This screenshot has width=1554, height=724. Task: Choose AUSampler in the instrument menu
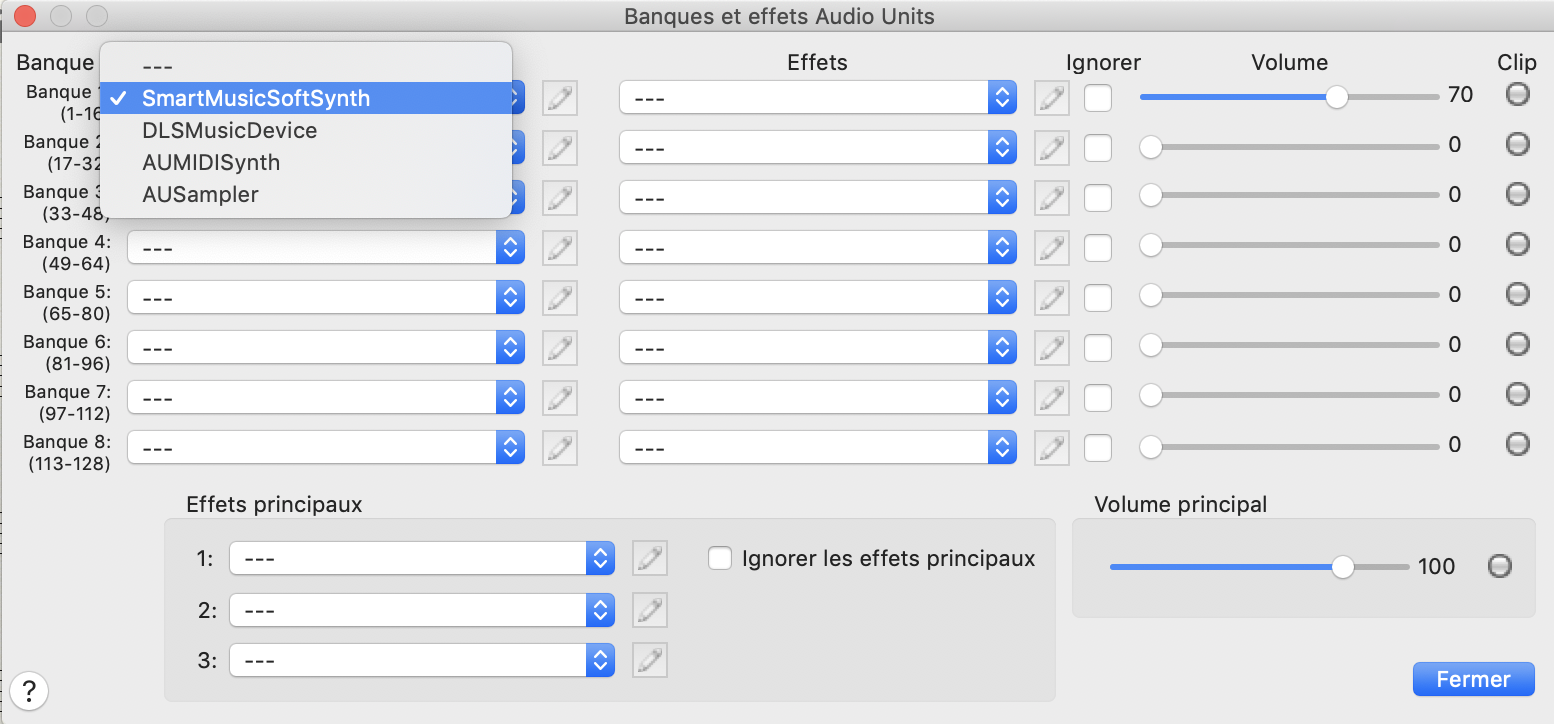pos(200,195)
